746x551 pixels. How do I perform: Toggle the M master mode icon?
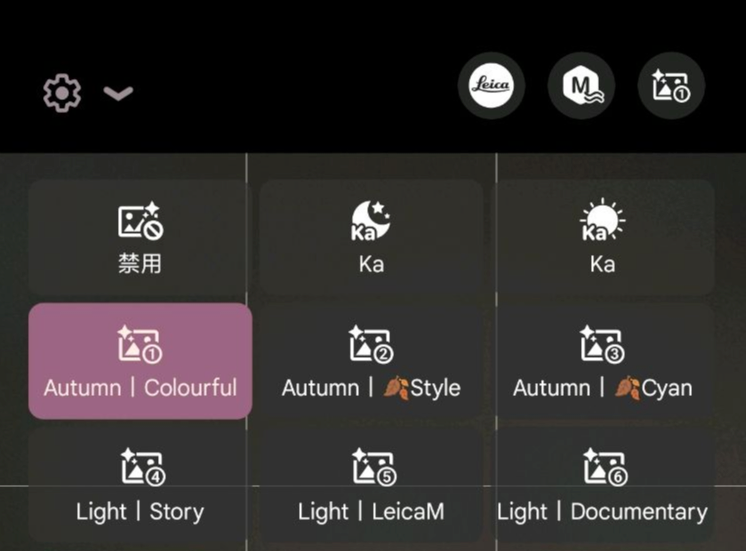[x=581, y=86]
